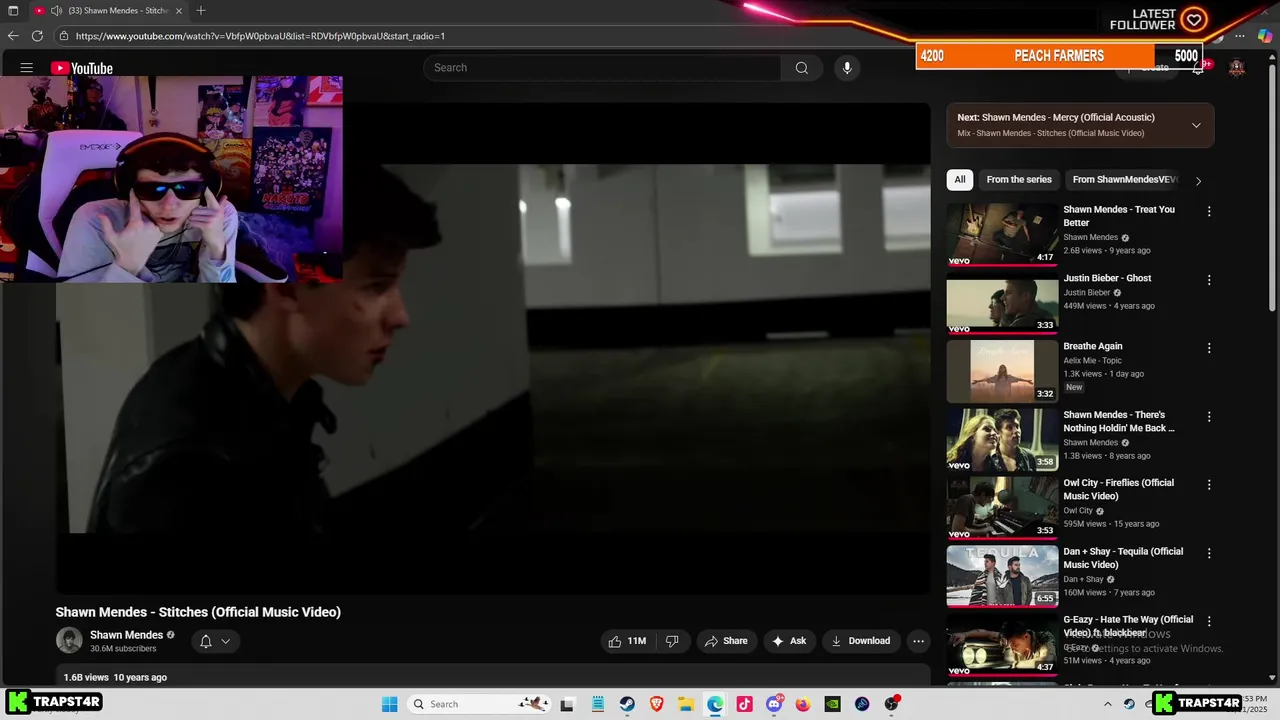The height and width of the screenshot is (720, 1280).
Task: Open Firefox from the taskbar
Action: [803, 704]
